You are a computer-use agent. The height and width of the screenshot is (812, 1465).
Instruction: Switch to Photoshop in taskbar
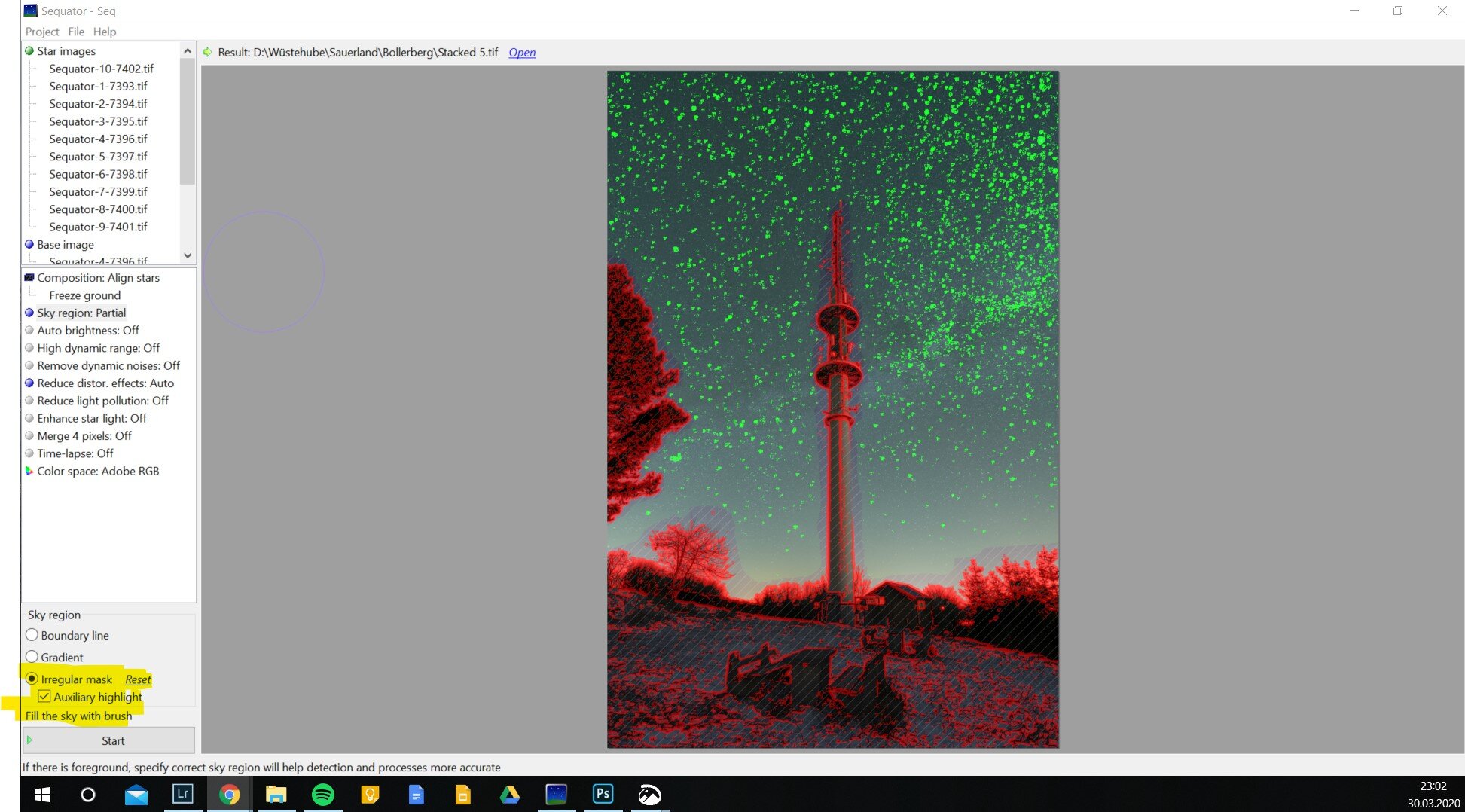pos(603,795)
